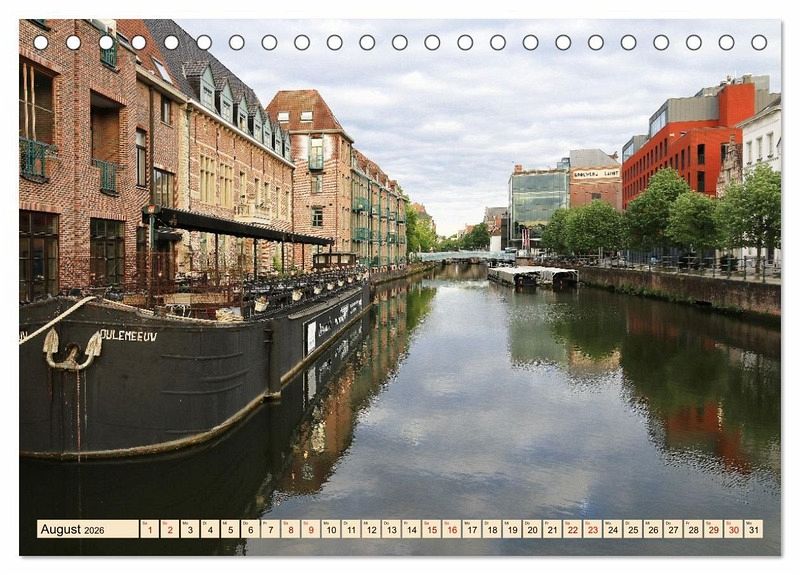Image resolution: width=800 pixels, height=575 pixels.
Task: Select Sunday the 9th date cell
Action: tap(310, 529)
